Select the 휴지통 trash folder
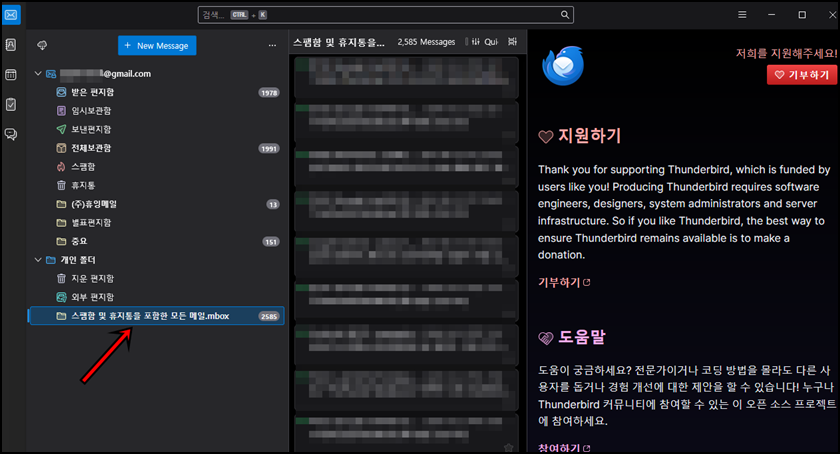840x454 pixels. [156, 185]
